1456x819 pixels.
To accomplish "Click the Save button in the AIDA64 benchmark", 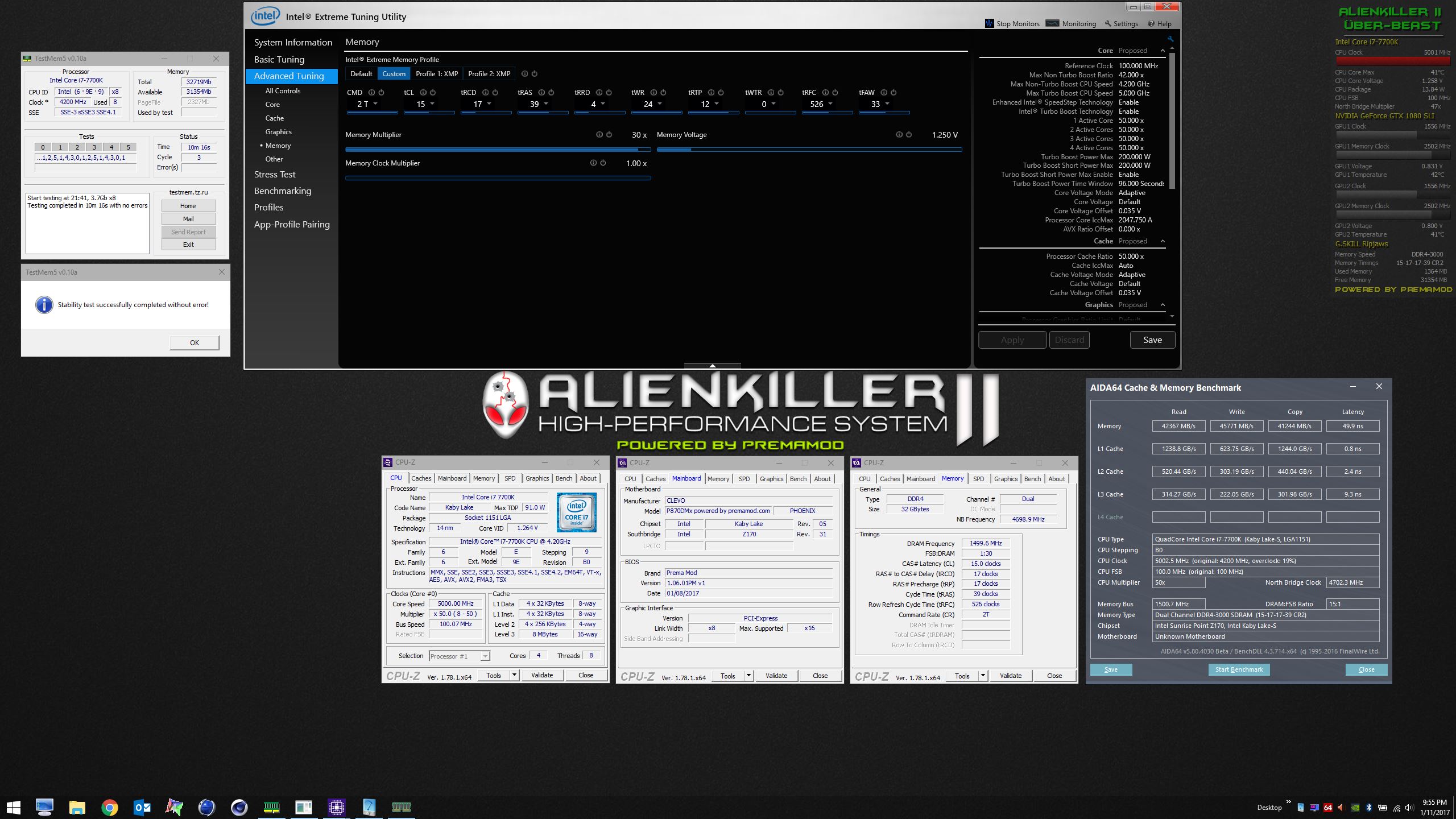I will 1111,669.
